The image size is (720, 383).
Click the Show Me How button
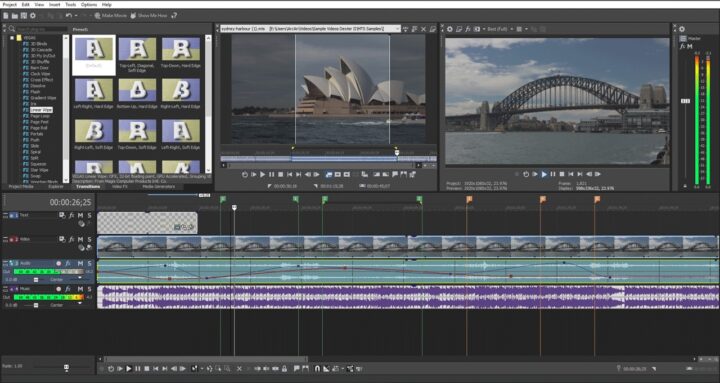point(149,16)
